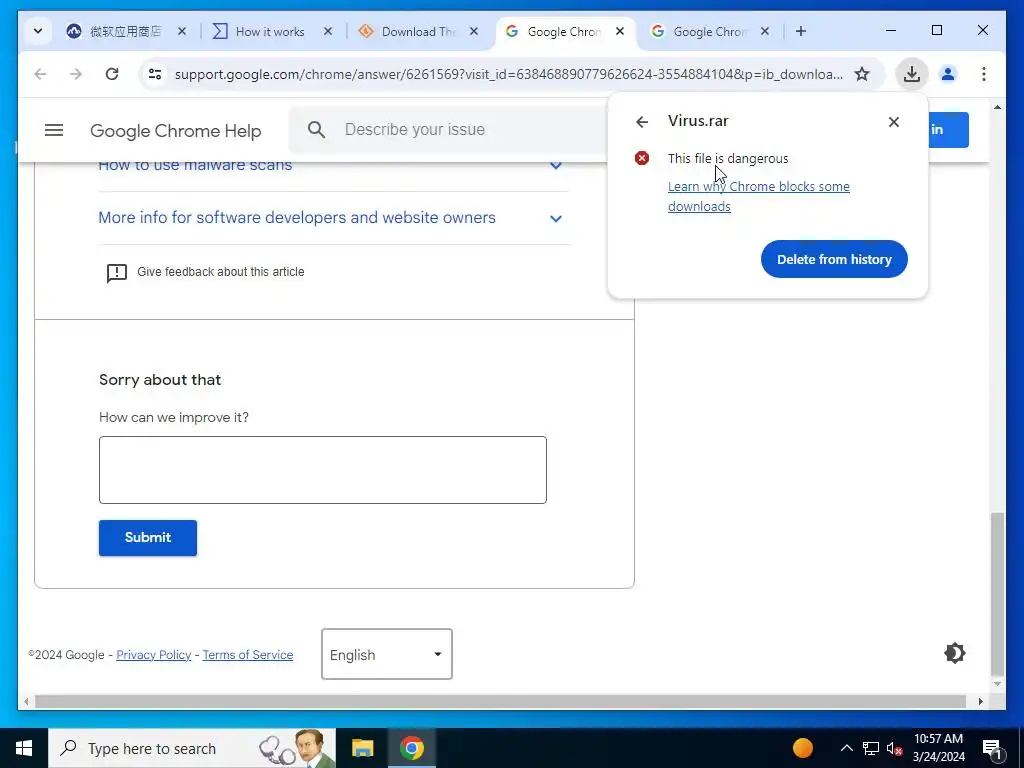
Task: Focus the How can we improve it textbox
Action: 323,470
